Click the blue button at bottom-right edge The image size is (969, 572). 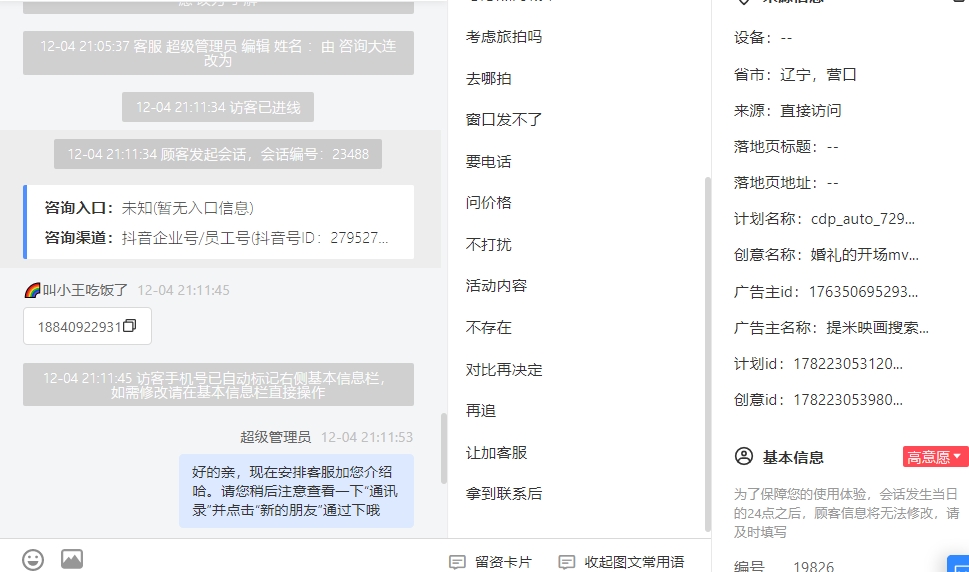click(958, 563)
